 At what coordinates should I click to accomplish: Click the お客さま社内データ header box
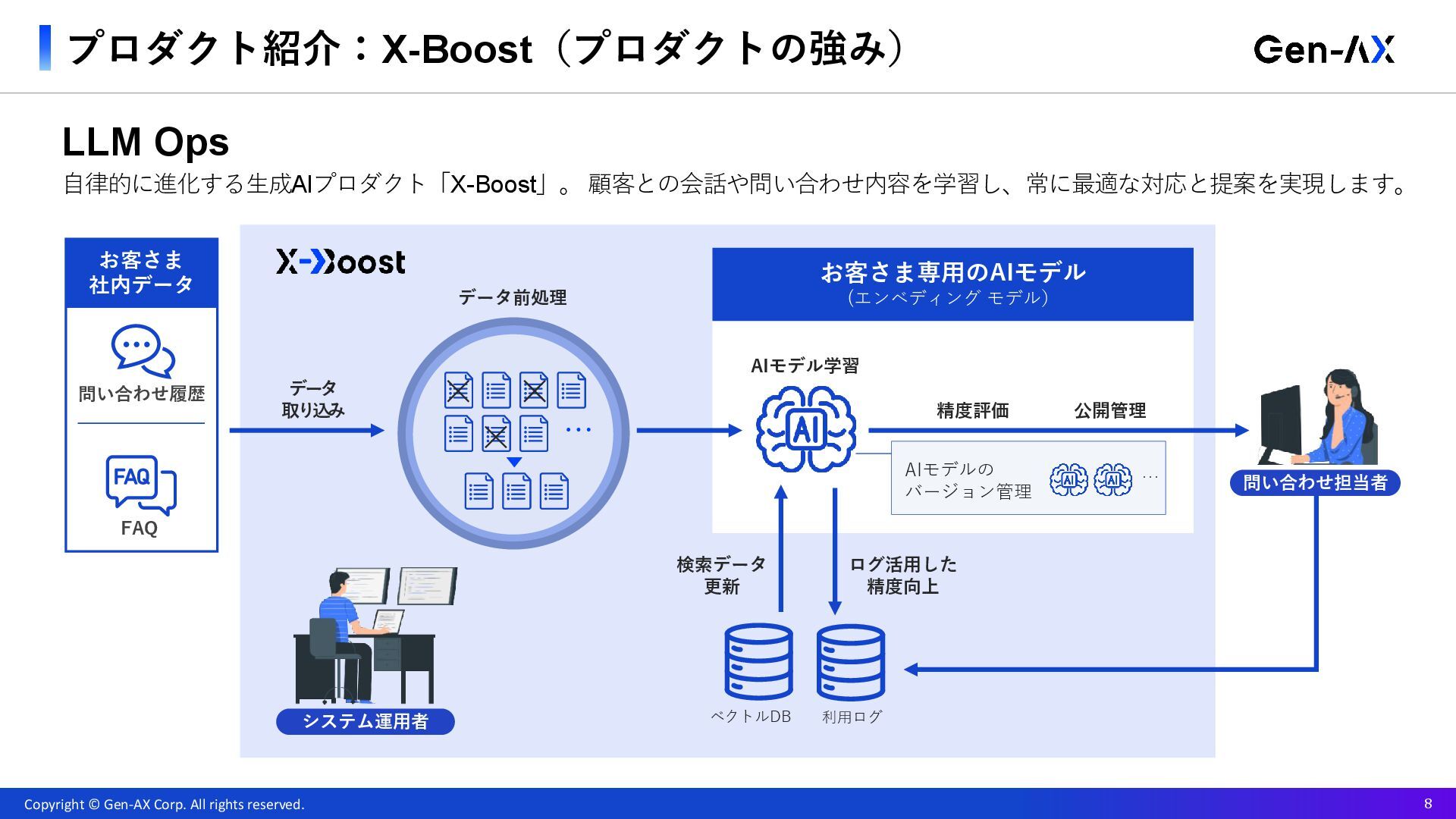coord(141,272)
